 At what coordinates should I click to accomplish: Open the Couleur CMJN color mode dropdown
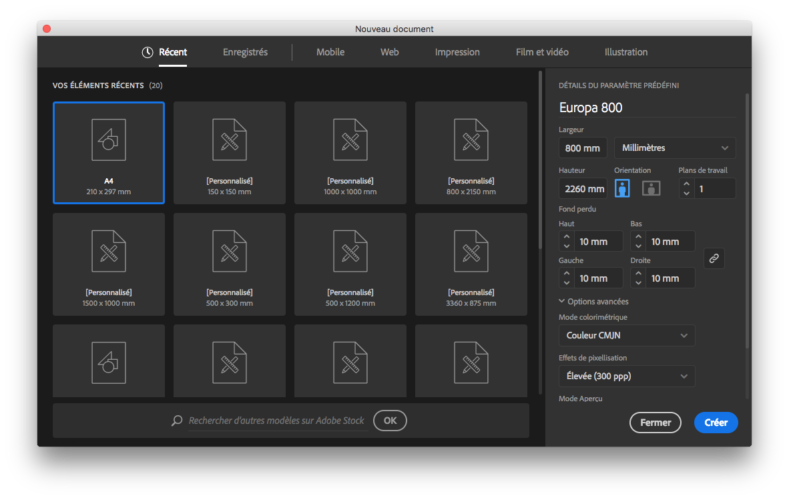tap(627, 336)
